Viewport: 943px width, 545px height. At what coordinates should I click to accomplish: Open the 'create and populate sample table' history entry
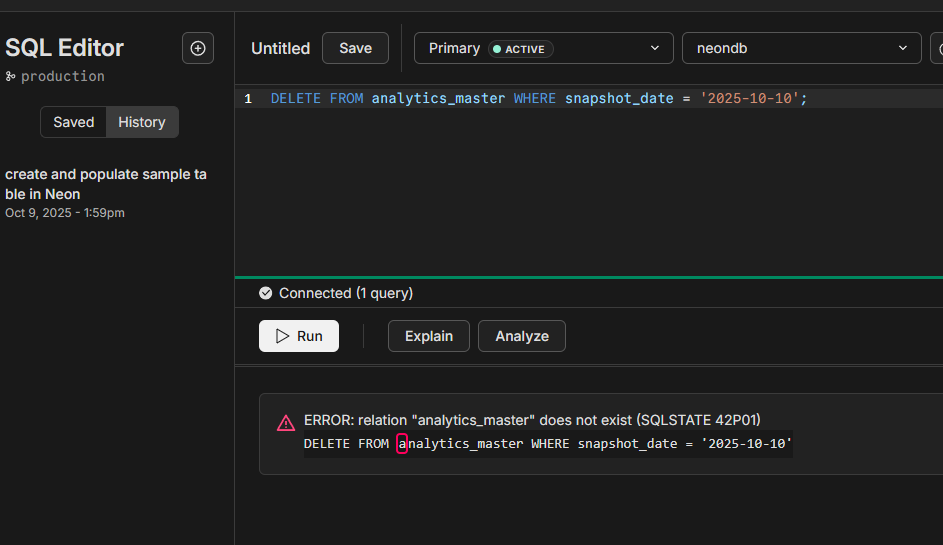105,184
